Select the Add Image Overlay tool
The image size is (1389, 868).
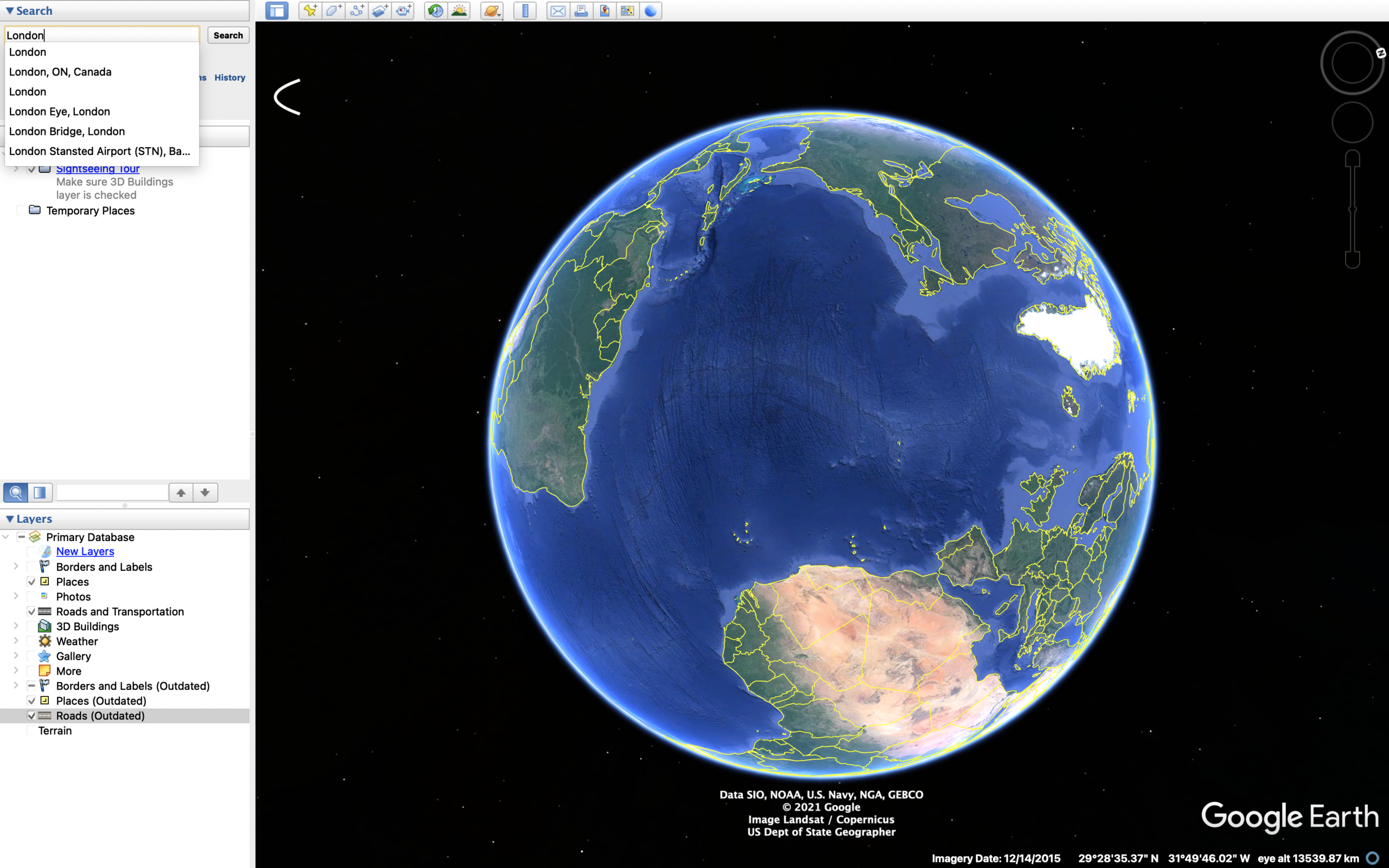(380, 11)
